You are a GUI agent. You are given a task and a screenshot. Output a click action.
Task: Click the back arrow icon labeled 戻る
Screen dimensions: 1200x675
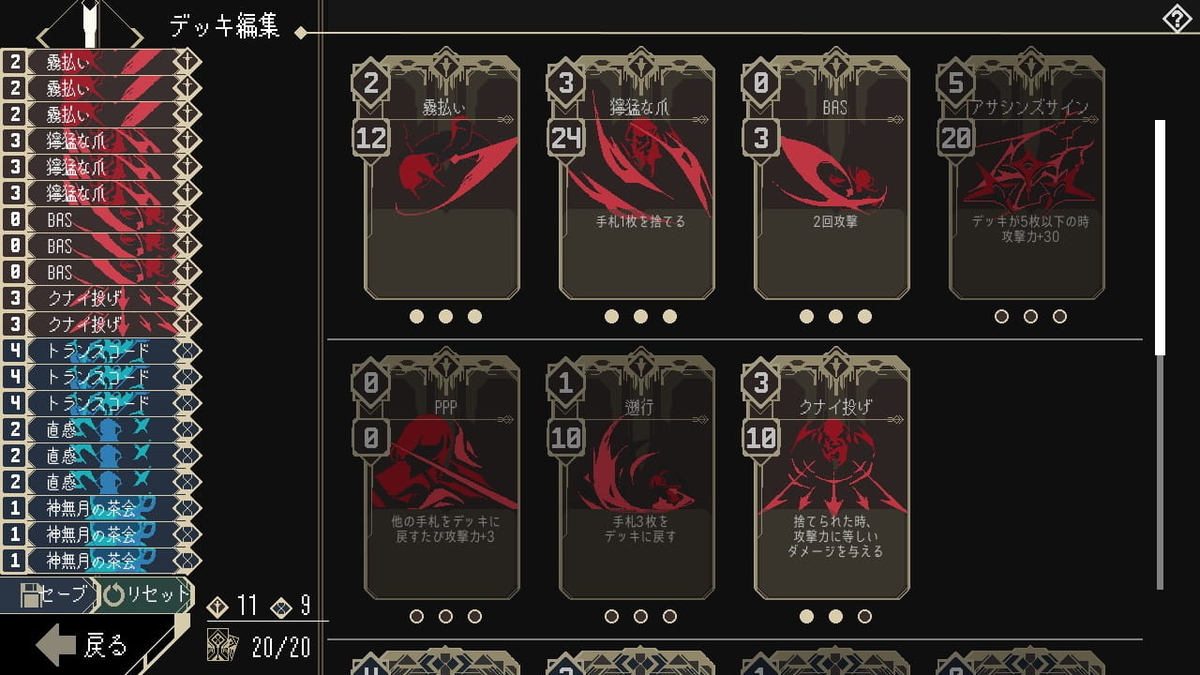pos(56,647)
